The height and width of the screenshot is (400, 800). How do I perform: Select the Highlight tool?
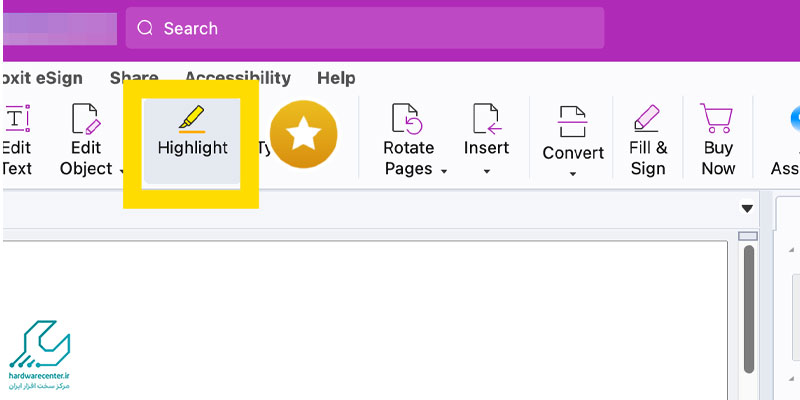pos(192,141)
